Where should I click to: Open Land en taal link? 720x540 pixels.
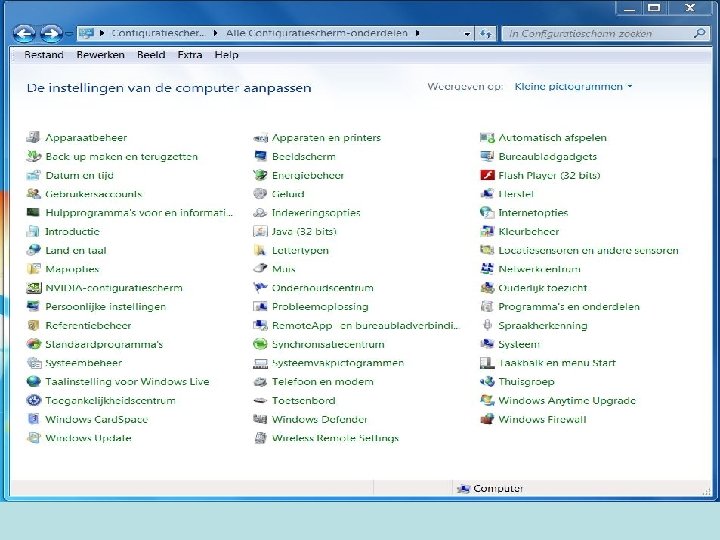76,250
